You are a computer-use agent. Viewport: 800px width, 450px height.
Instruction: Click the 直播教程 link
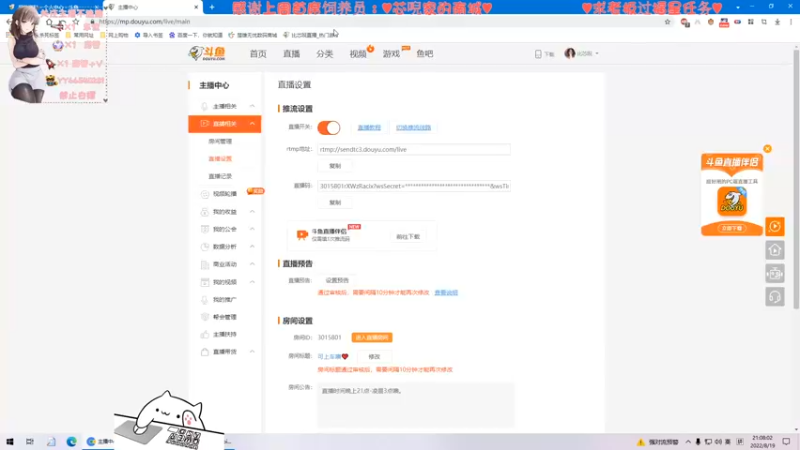pyautogui.click(x=369, y=128)
